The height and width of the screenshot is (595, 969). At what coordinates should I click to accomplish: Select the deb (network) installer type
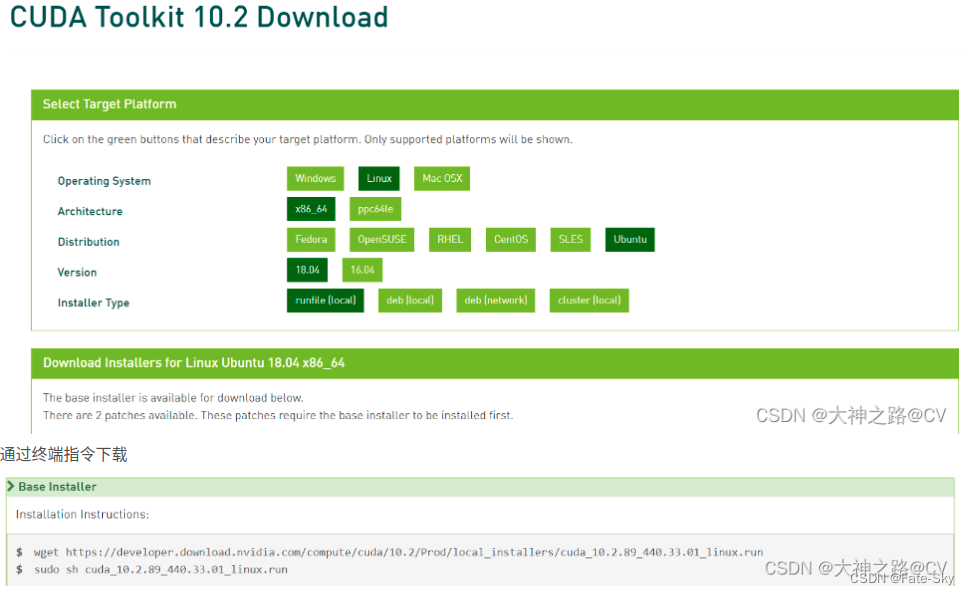[496, 300]
